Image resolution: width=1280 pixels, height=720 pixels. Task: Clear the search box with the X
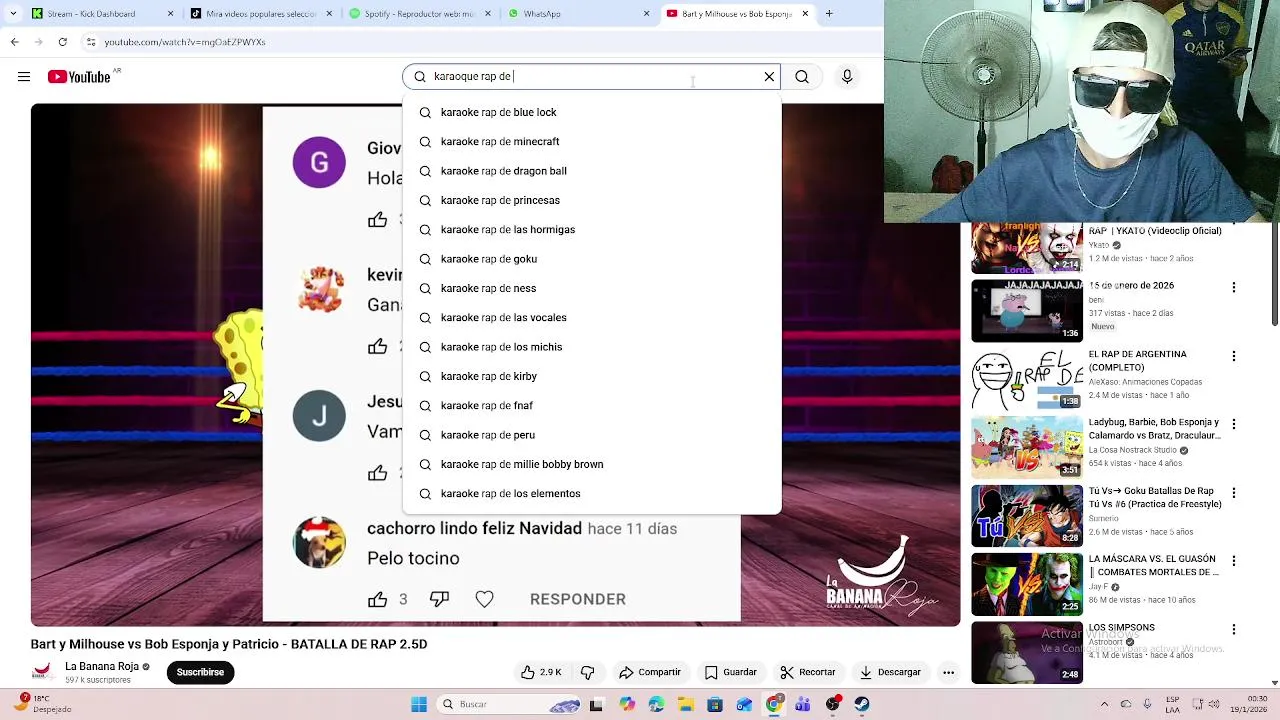[769, 77]
